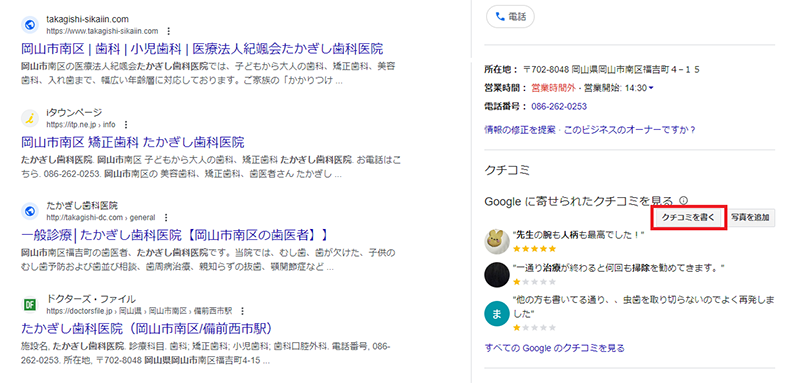This screenshot has height=383, width=800.
Task: Open three-dot menu beside takagishi-dc.com URL
Action: (x=166, y=217)
